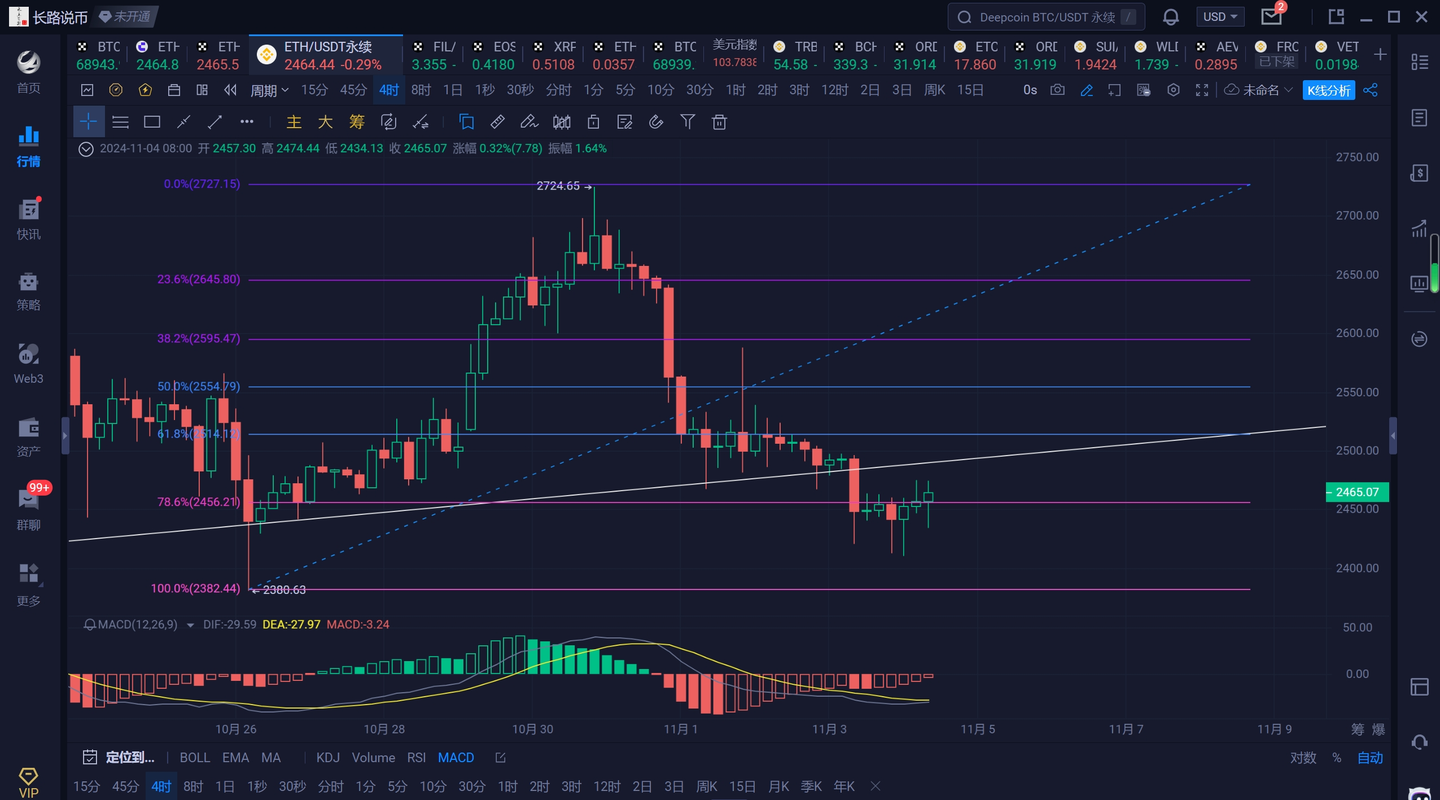Image resolution: width=1440 pixels, height=800 pixels.
Task: Toggle EMA indicator overlay
Action: [236, 758]
